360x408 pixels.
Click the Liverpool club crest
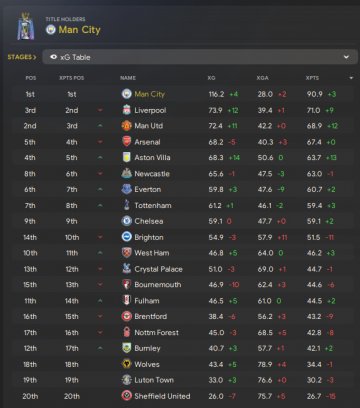127,110
